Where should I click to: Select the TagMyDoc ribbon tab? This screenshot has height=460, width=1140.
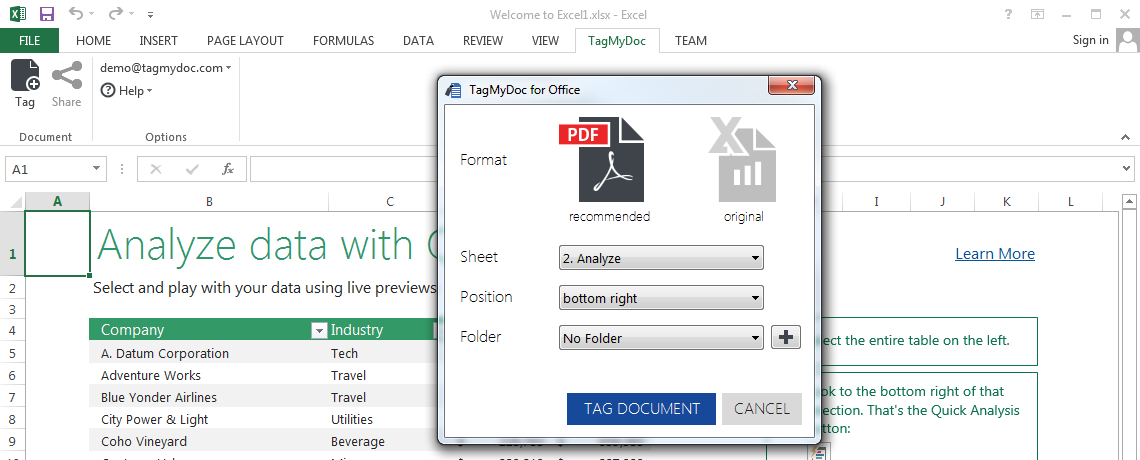coord(617,41)
